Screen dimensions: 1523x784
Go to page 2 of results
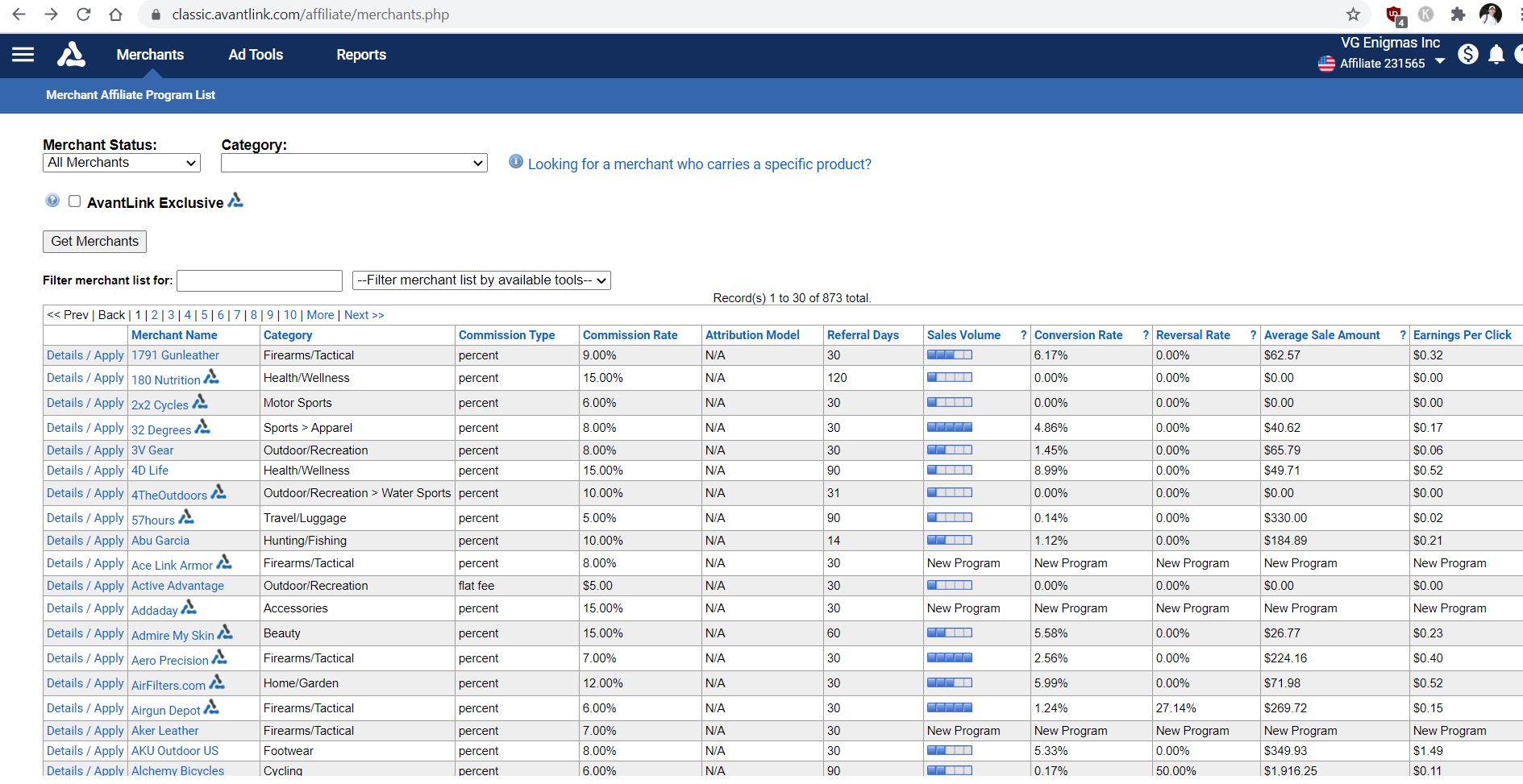(x=155, y=315)
